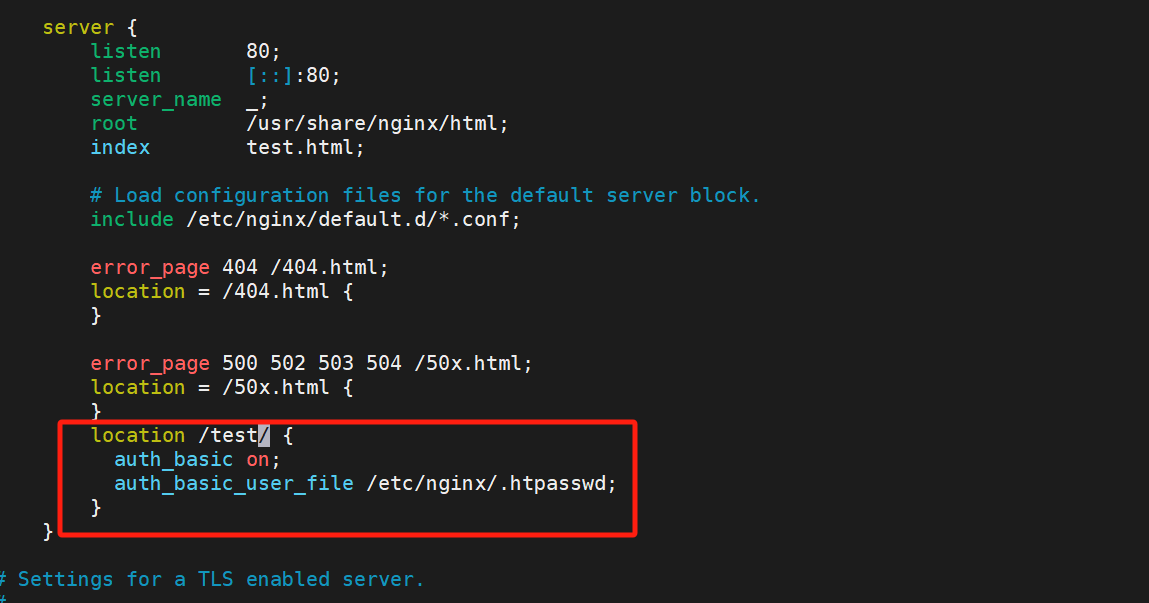Click the 'auth_basic' directive

tap(174, 459)
